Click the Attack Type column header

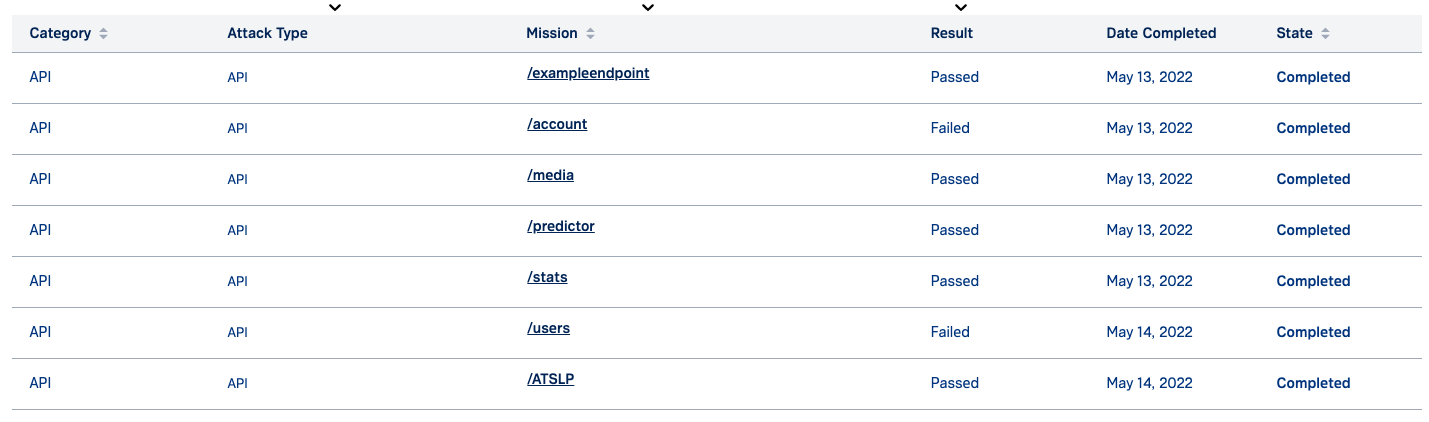(x=267, y=33)
